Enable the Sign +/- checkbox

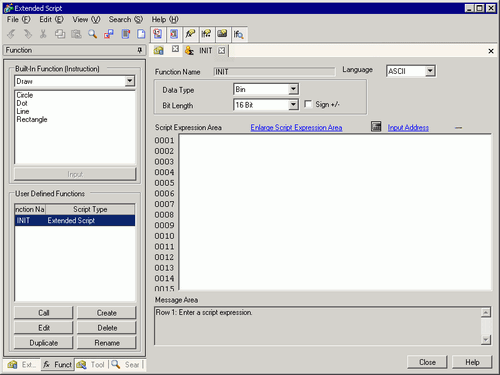[308, 104]
